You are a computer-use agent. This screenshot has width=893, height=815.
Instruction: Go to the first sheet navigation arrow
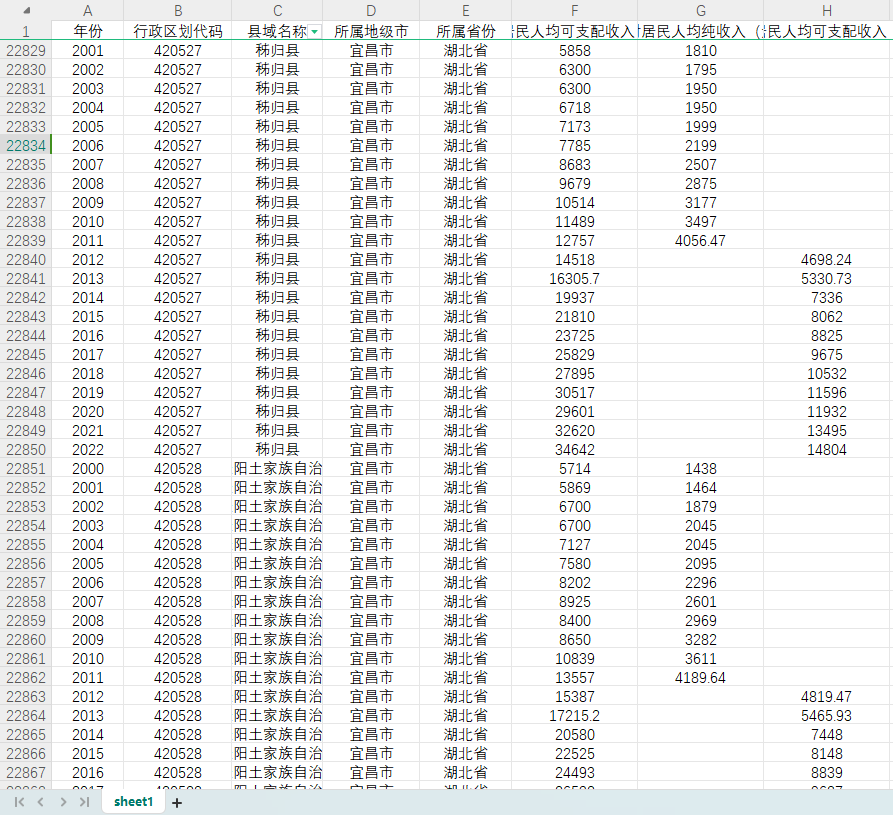pyautogui.click(x=19, y=802)
